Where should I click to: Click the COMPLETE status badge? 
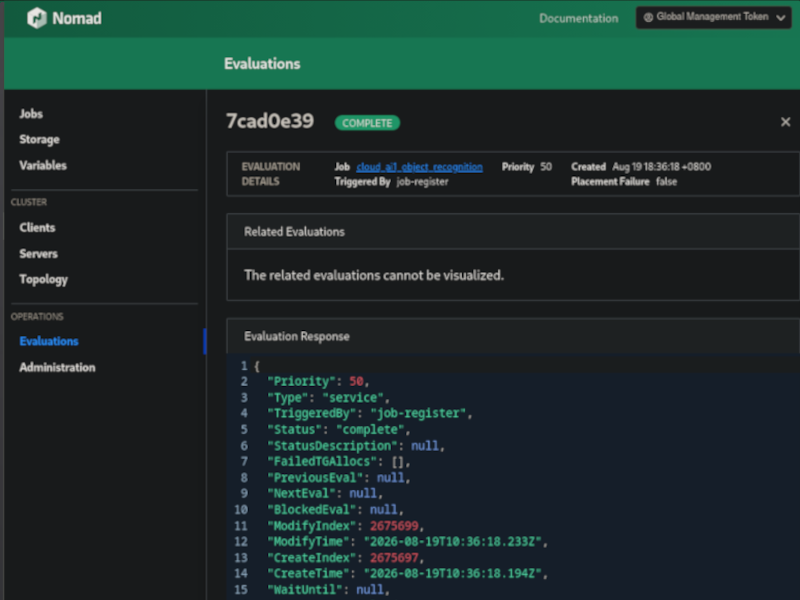coord(367,123)
